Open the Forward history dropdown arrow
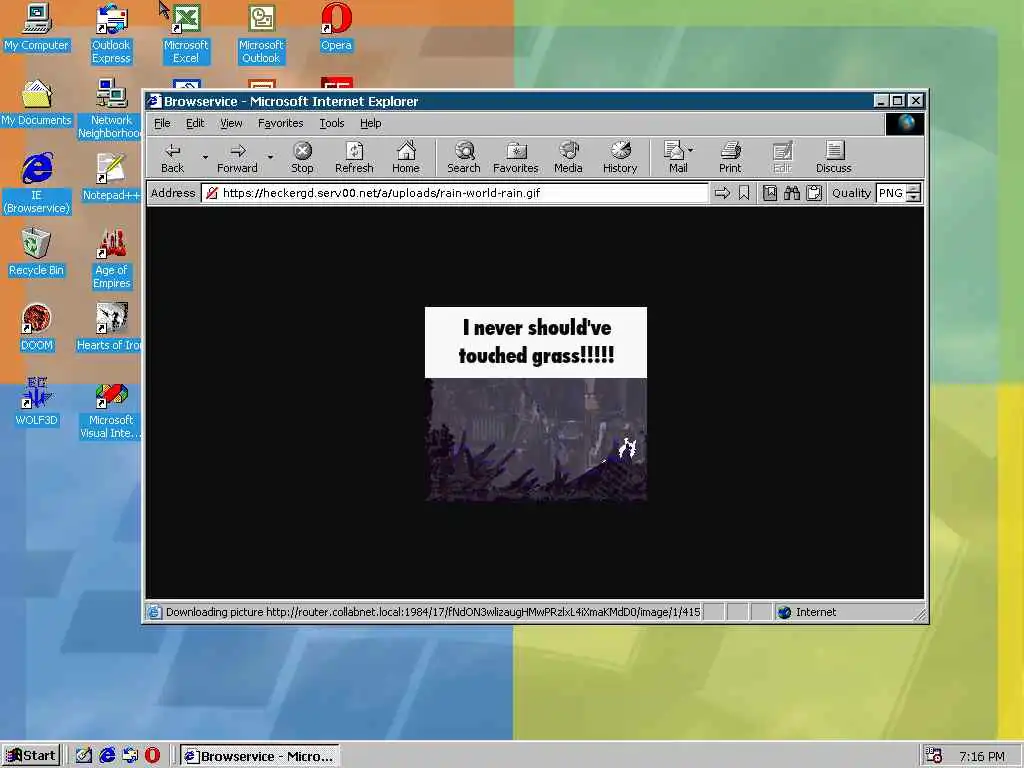The height and width of the screenshot is (768, 1024). 270,157
